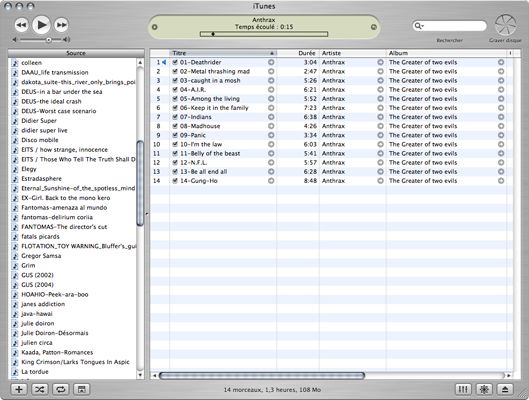Click left circle icon in display panel
The image size is (529, 400).
click(x=155, y=27)
